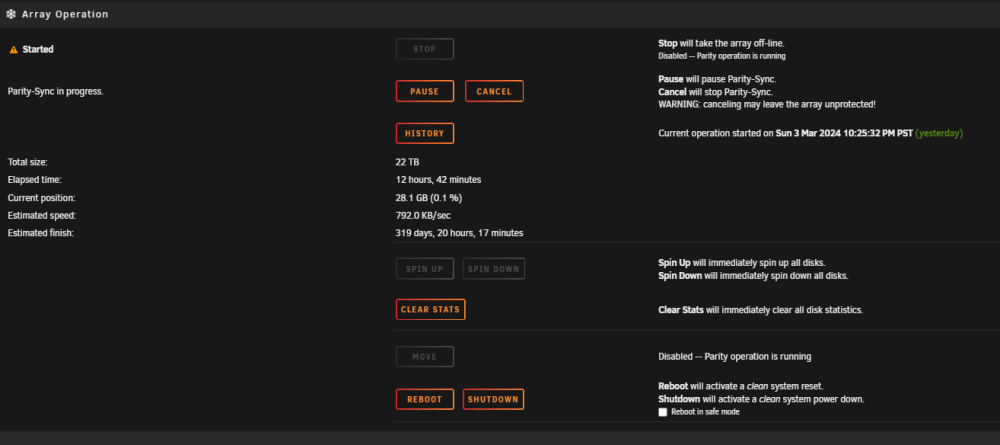
Task: Click 'Pause will pause Parity-Sync.' description
Action: pyautogui.click(x=717, y=79)
